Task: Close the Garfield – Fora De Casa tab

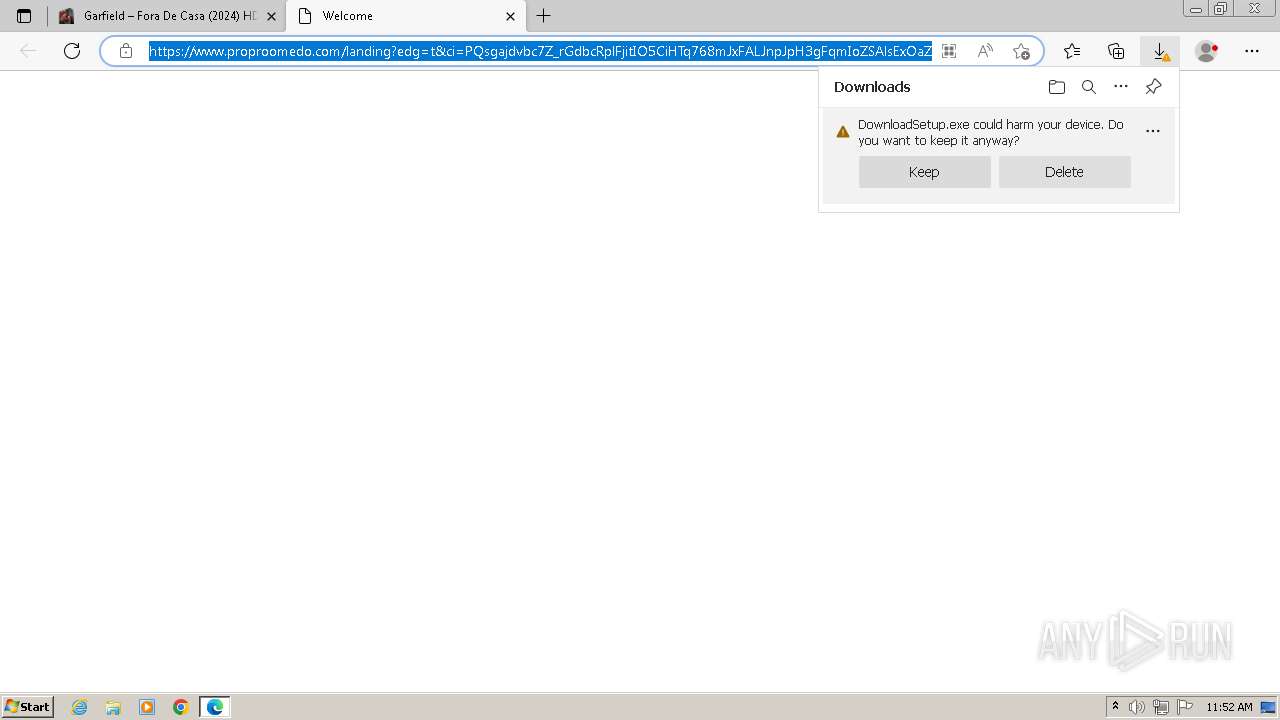Action: coord(271,16)
